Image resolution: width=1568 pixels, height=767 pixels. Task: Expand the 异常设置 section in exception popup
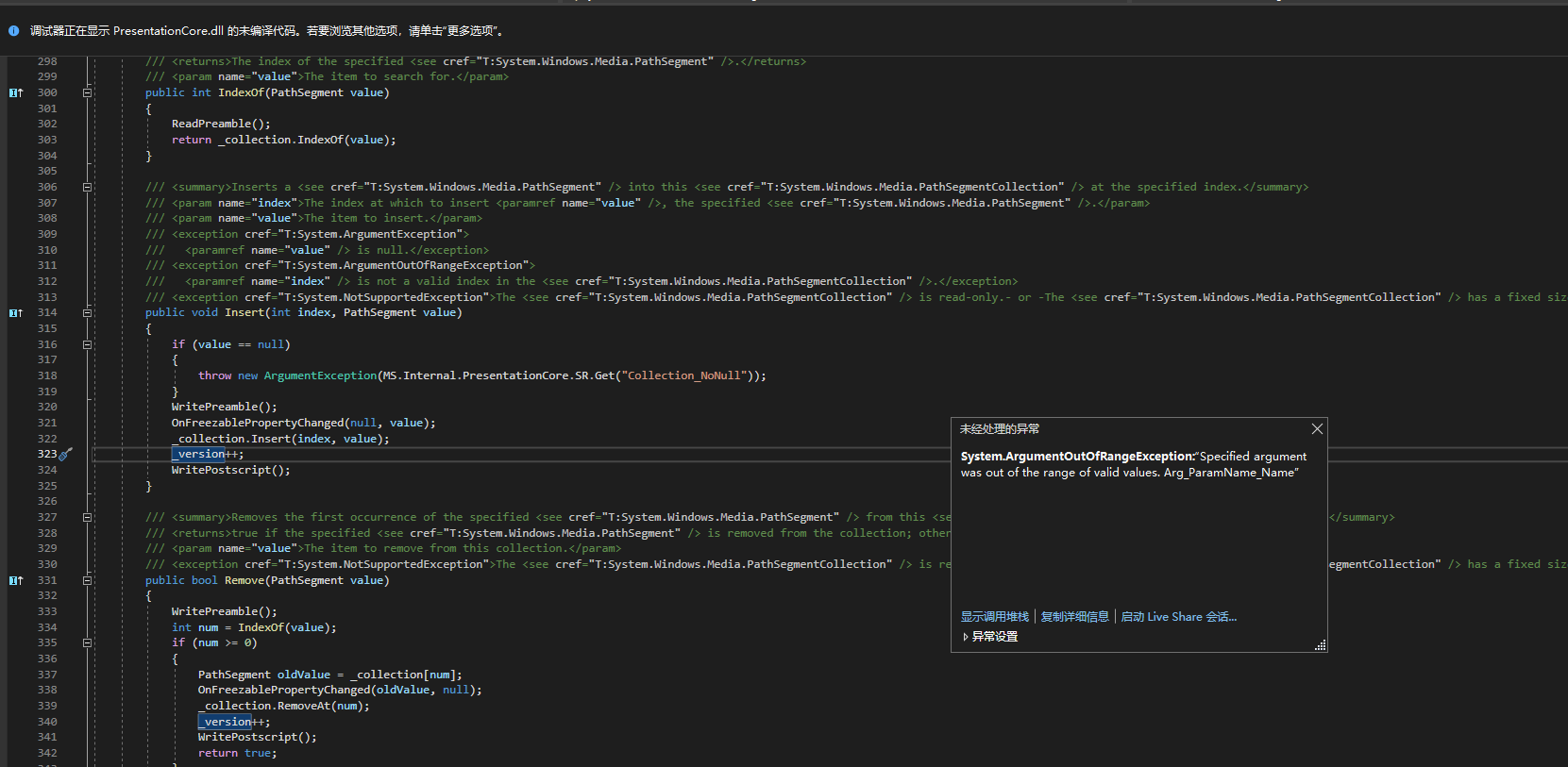coord(989,637)
